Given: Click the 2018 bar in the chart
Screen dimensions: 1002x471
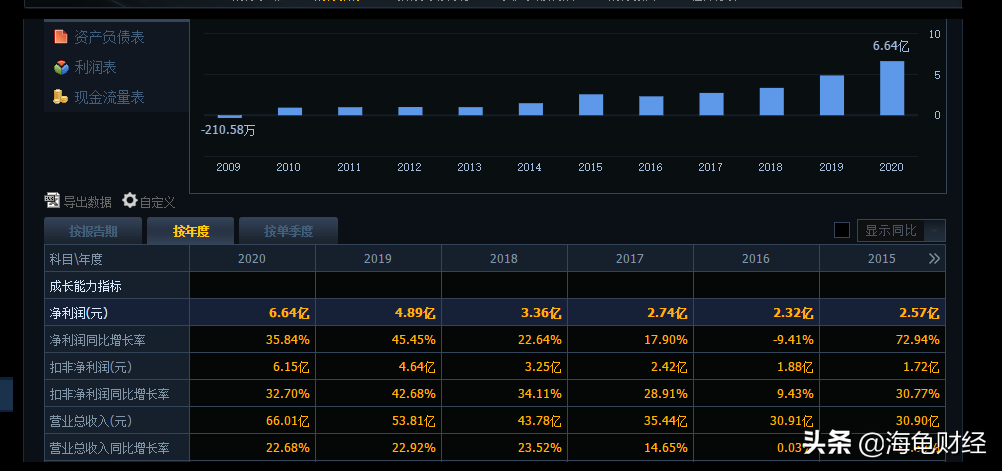Looking at the screenshot, I should tap(771, 102).
